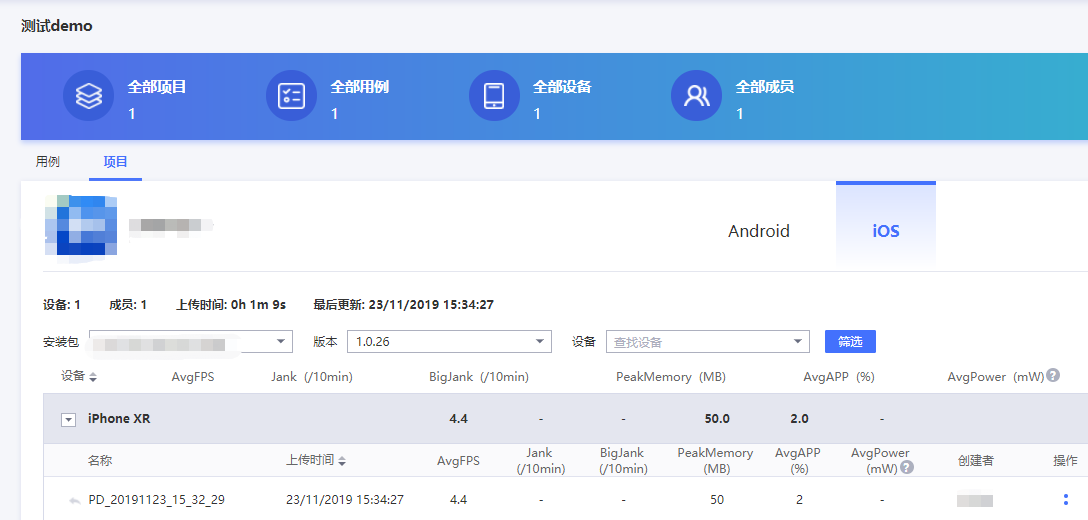Select the iOS platform tab
The image size is (1088, 520).
coord(885,231)
